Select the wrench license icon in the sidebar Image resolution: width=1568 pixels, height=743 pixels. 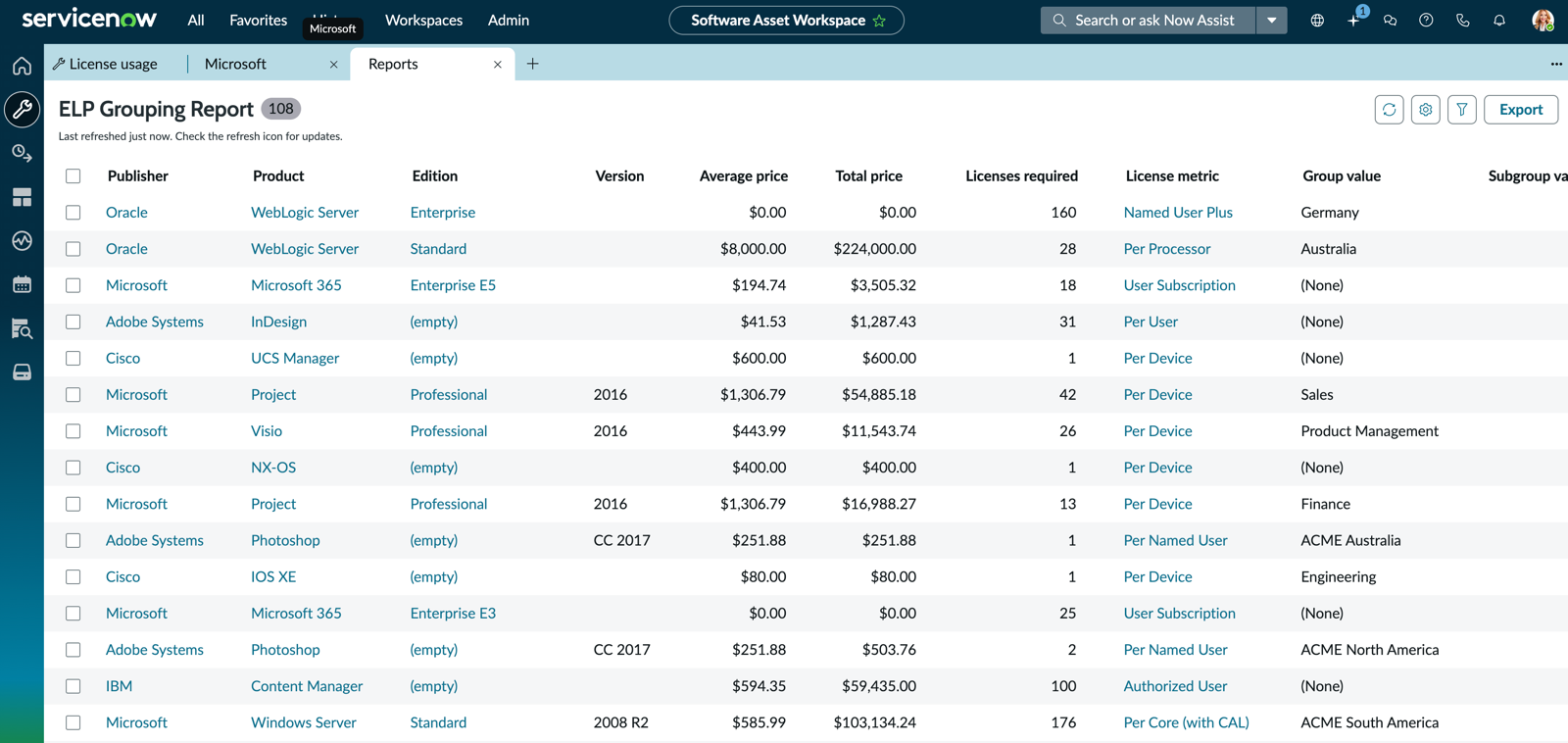(x=22, y=109)
